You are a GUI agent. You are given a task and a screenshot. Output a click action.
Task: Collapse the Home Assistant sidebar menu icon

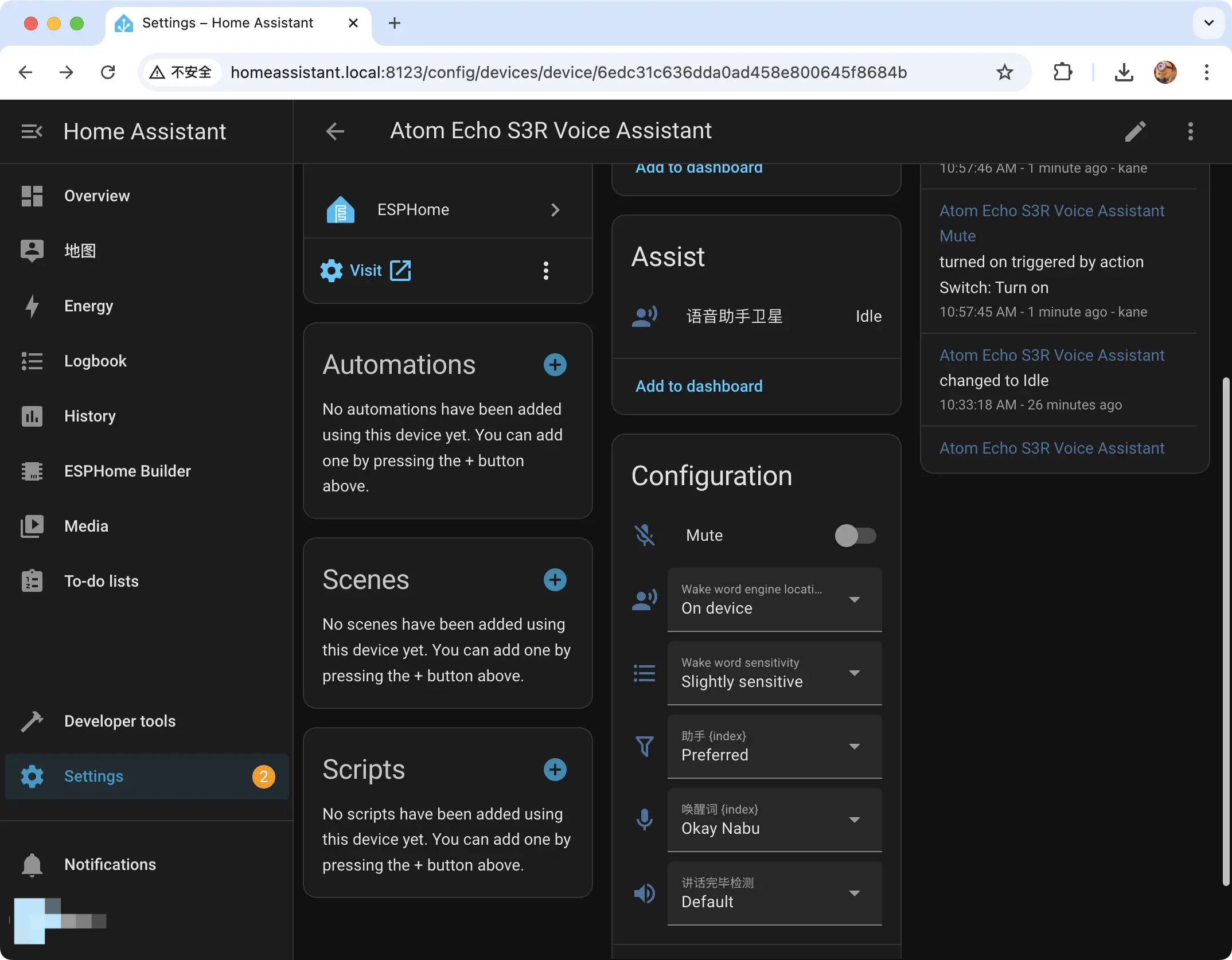(x=32, y=131)
